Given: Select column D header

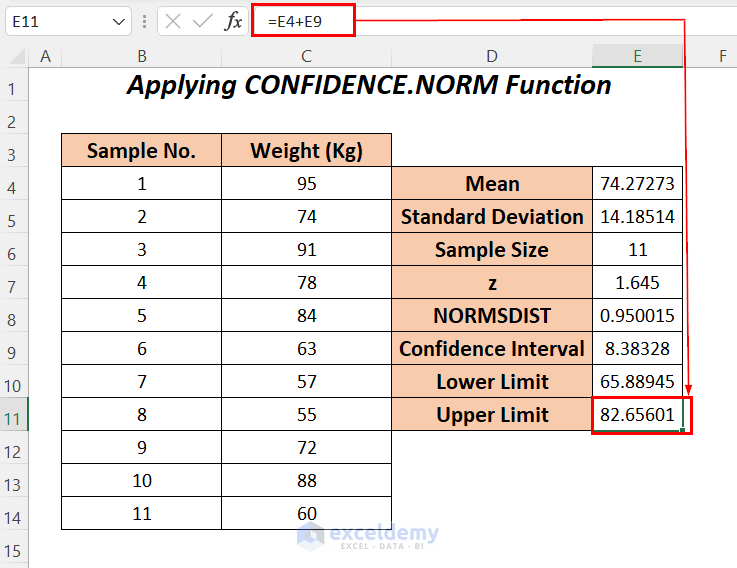Looking at the screenshot, I should point(492,56).
